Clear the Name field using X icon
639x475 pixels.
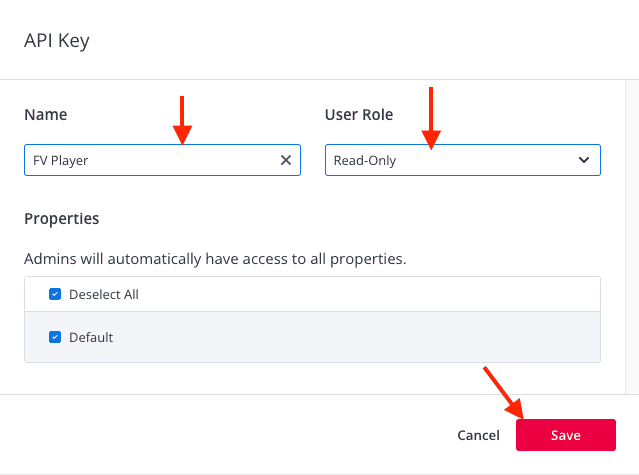point(286,160)
